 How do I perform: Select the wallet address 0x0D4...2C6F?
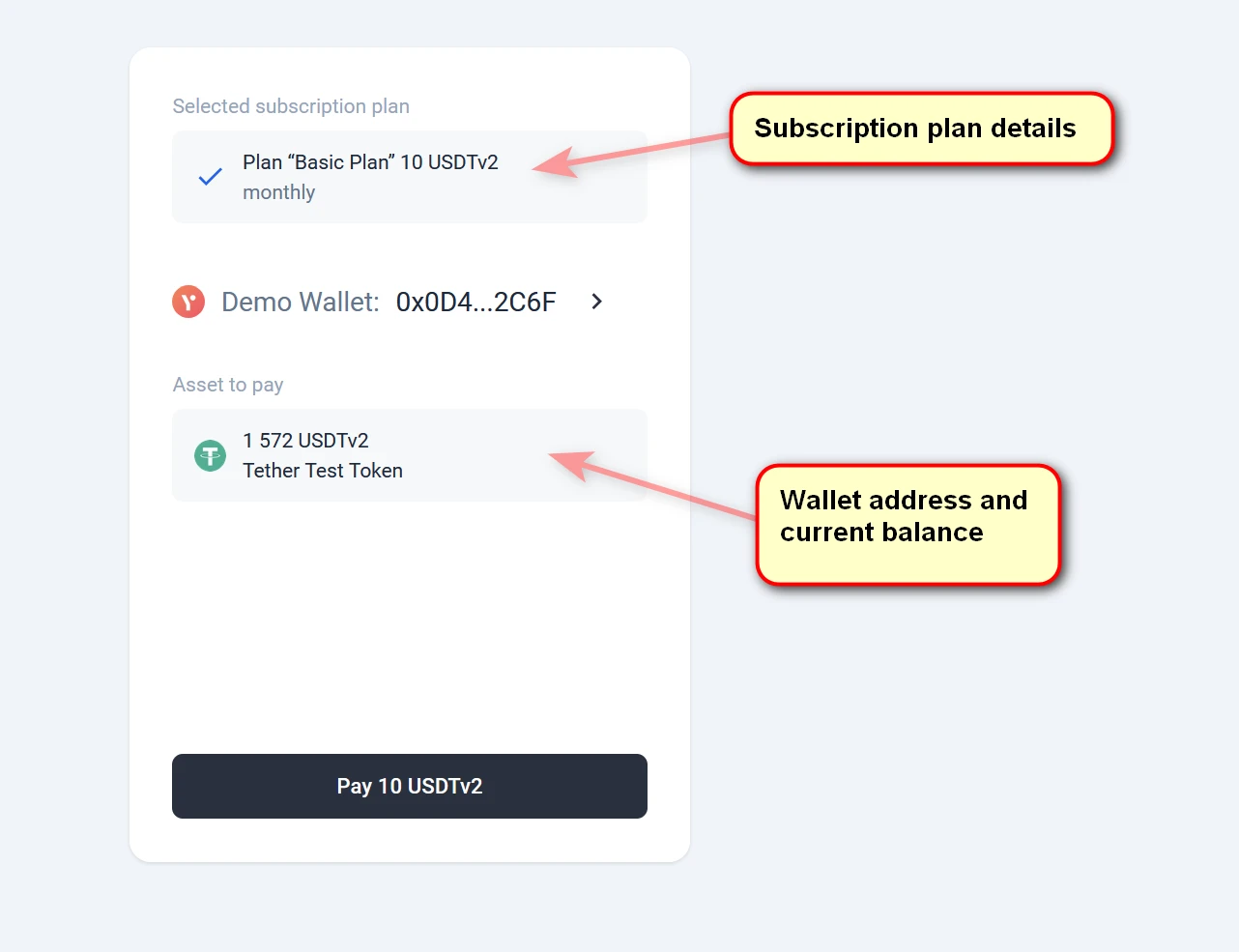click(475, 303)
